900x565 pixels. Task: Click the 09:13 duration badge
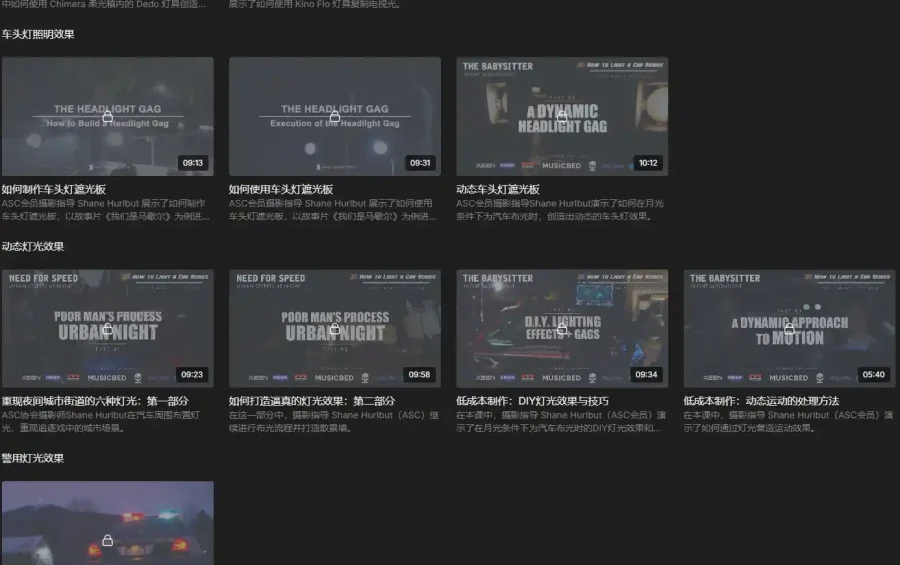pyautogui.click(x=192, y=163)
